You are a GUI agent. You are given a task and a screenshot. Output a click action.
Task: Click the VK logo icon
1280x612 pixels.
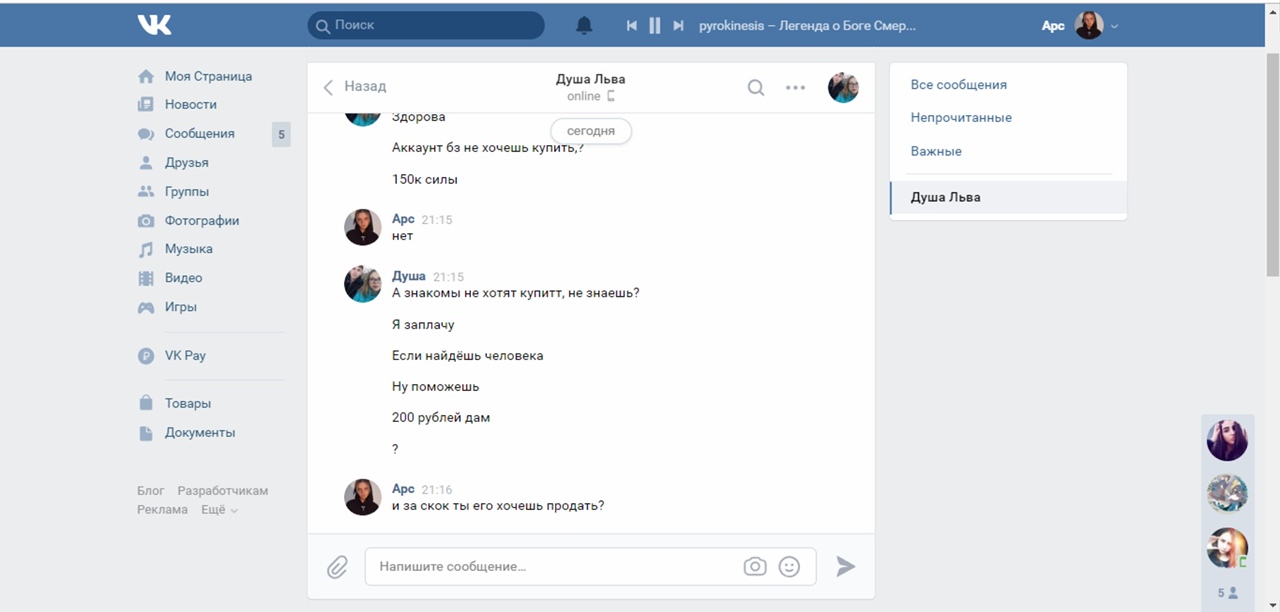pos(154,25)
